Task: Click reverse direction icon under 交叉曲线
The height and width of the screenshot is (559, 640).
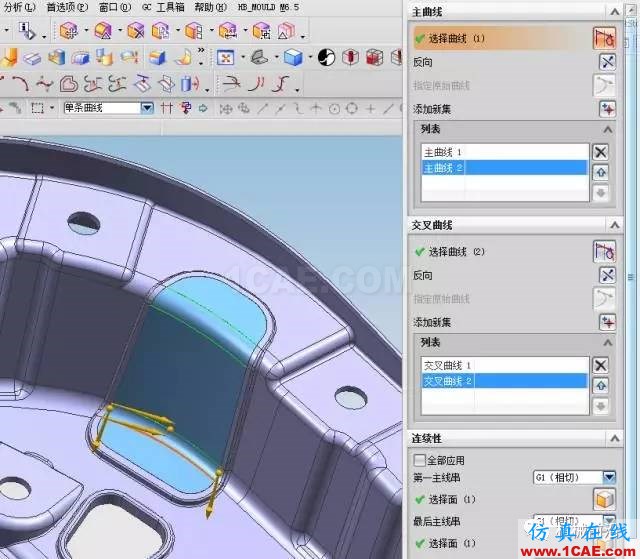Action: (x=607, y=275)
